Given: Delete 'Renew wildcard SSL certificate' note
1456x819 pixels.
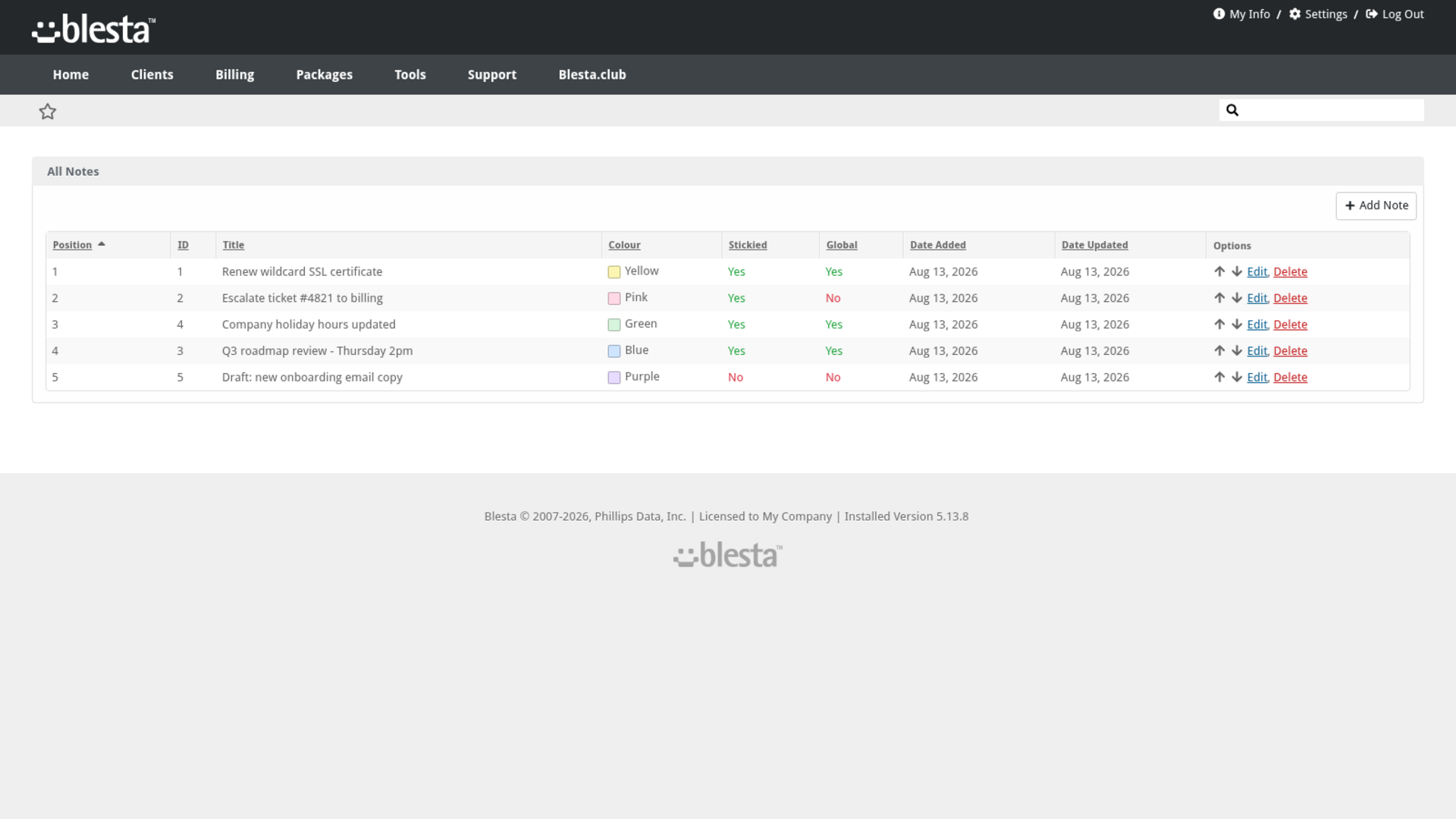Looking at the screenshot, I should coord(1290,271).
